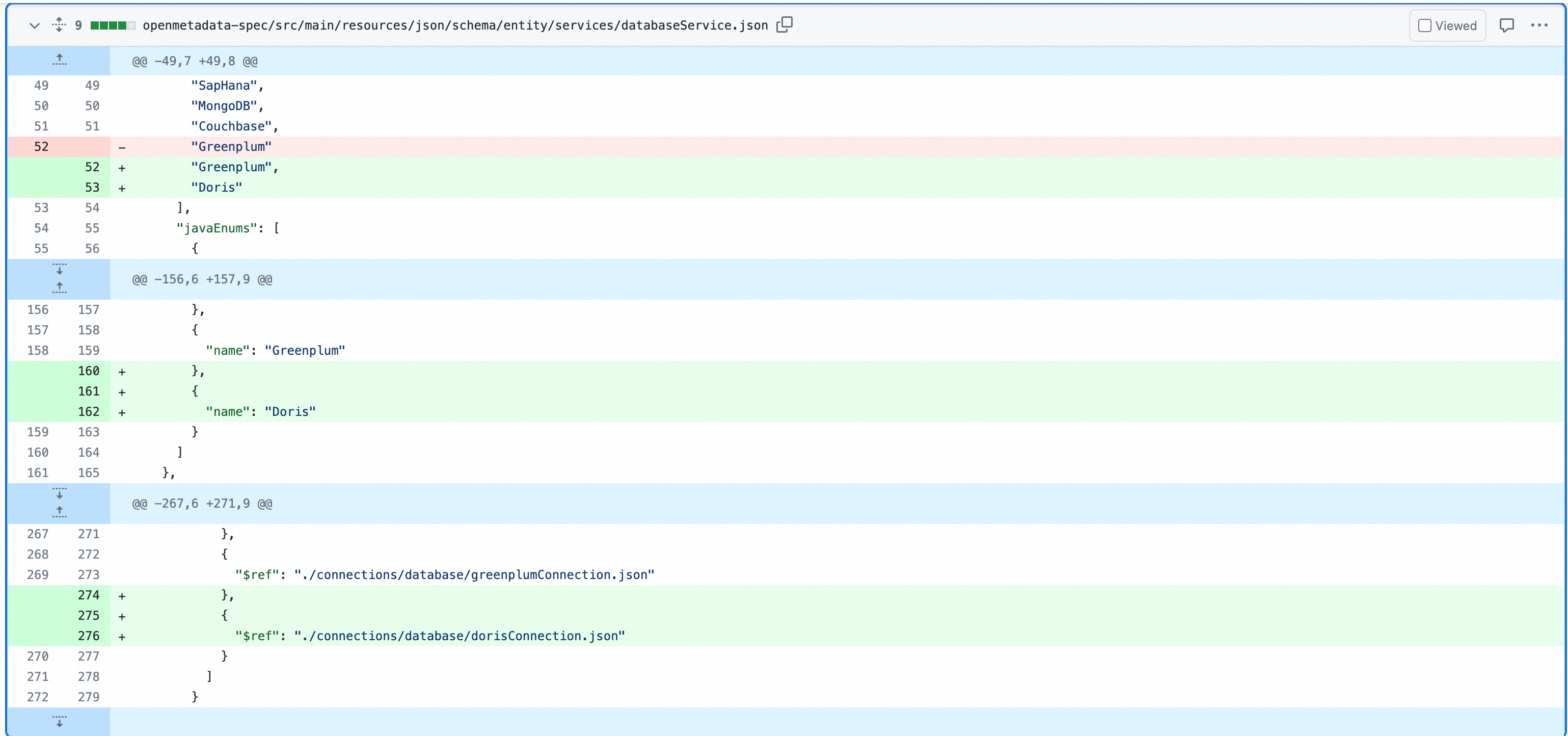Image resolution: width=1568 pixels, height=736 pixels.
Task: Collapse the databaseService.json file diff
Action: 35,25
